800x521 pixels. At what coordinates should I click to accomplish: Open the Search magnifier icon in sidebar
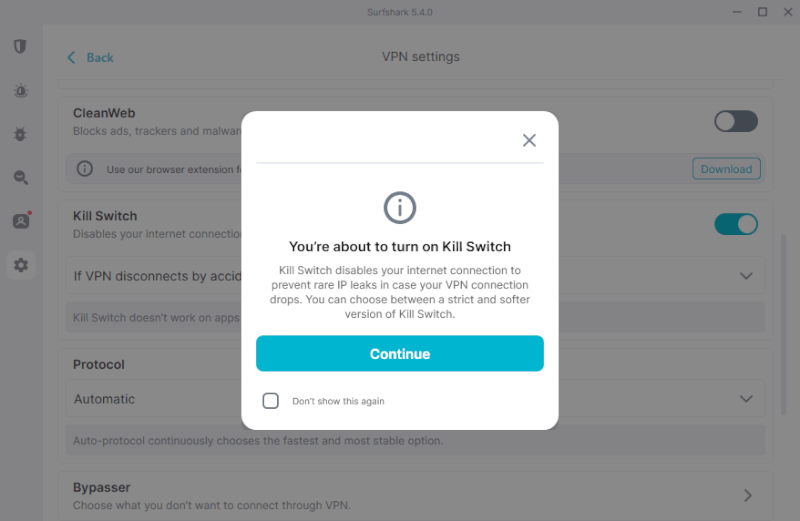[x=20, y=178]
